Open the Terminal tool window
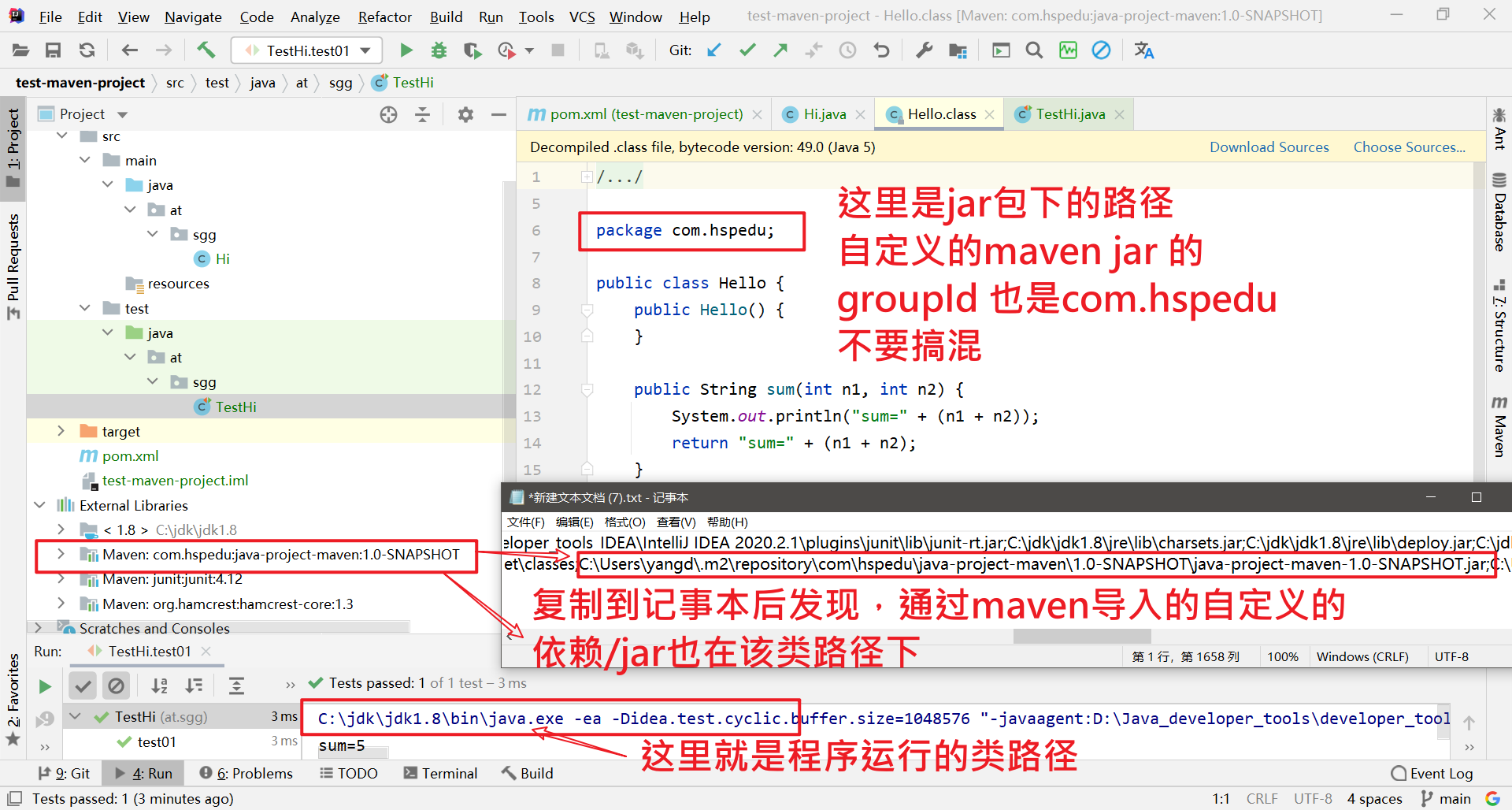Viewport: 1512px width, 810px height. [x=440, y=773]
